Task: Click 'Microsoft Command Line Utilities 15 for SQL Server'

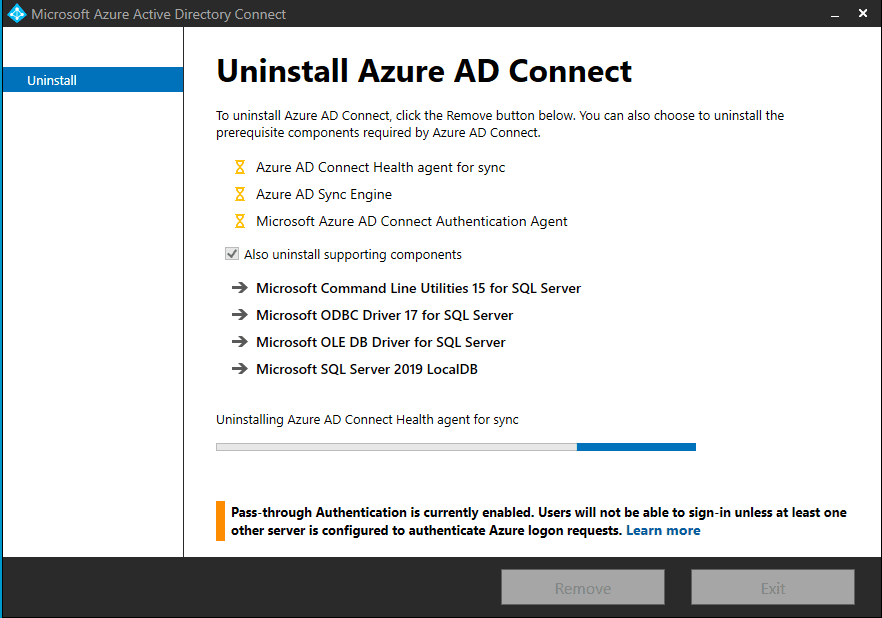Action: point(418,288)
